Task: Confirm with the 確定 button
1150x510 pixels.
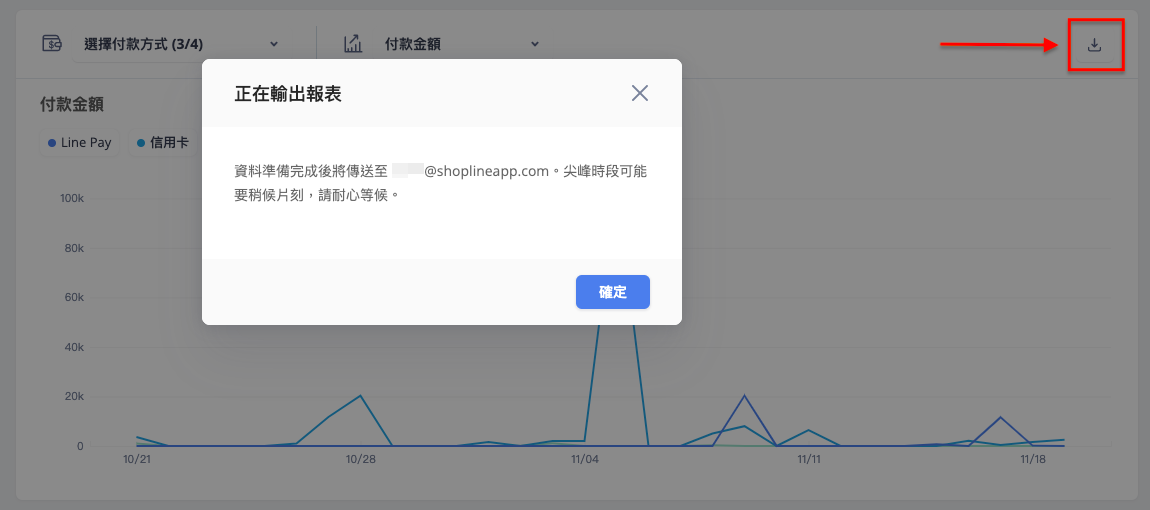Action: (x=612, y=292)
